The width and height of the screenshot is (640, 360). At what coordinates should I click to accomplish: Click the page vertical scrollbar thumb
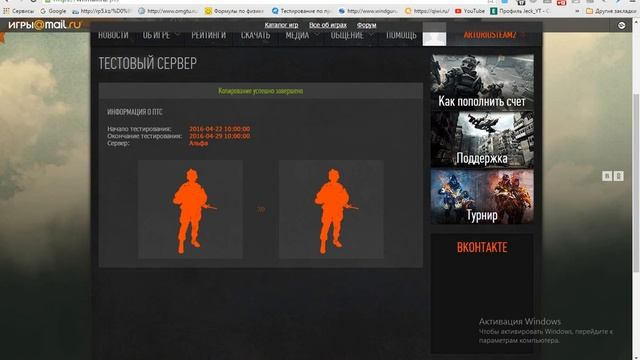(636, 182)
